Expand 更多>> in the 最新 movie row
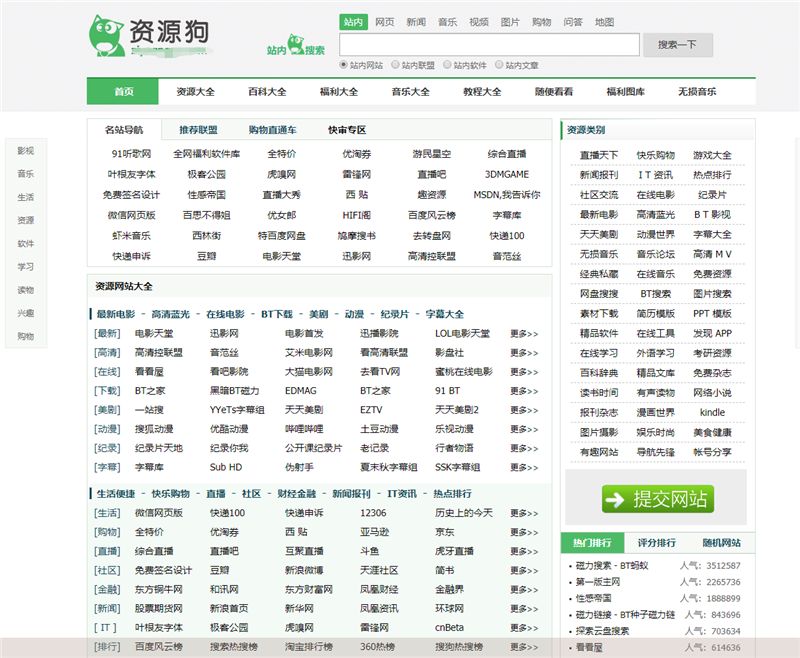 [524, 333]
